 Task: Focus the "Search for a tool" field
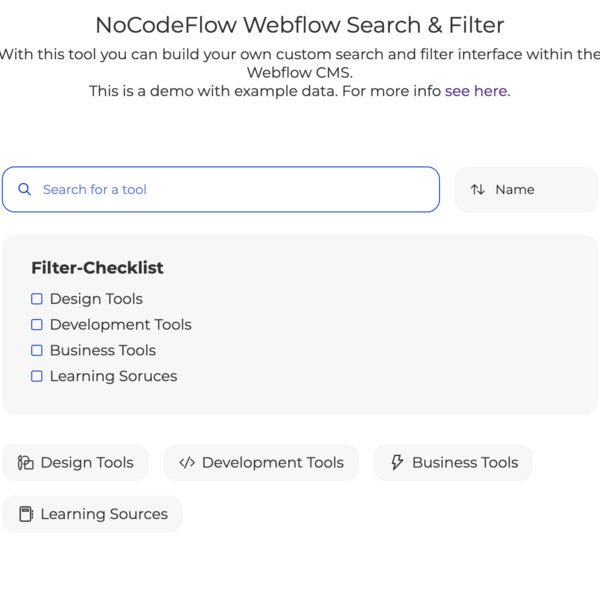click(235, 189)
